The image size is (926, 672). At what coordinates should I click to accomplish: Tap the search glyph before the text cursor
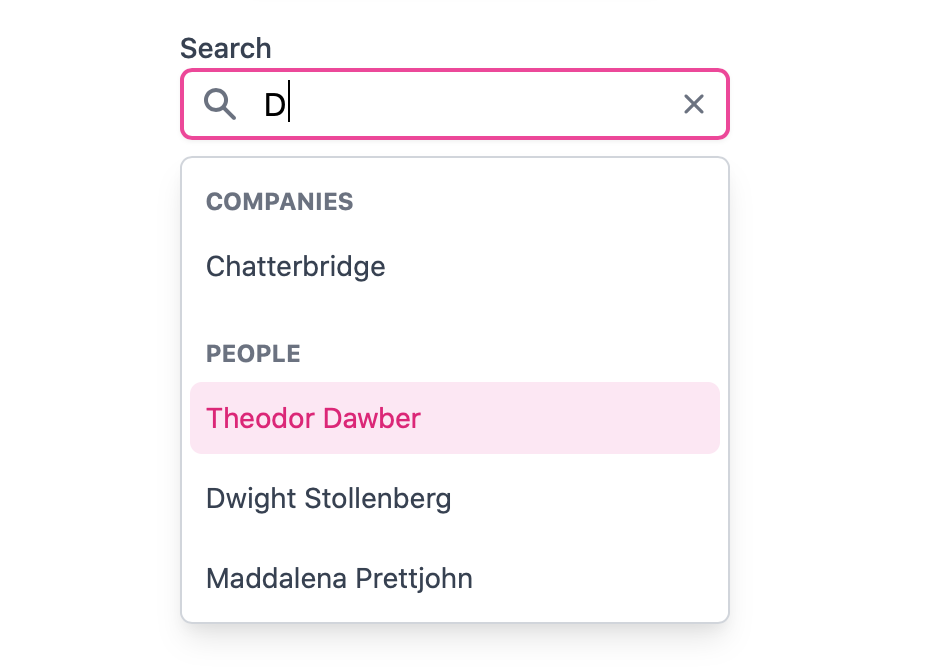(220, 104)
